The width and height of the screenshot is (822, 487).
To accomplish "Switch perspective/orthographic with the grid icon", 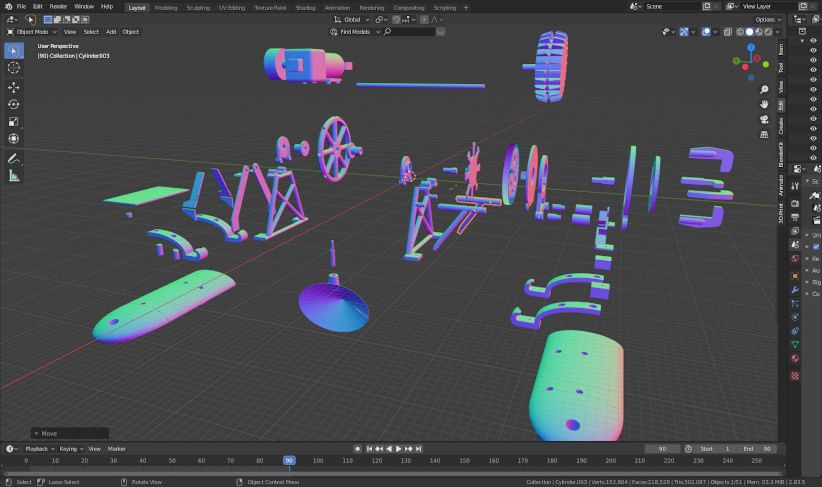I will pos(764,135).
